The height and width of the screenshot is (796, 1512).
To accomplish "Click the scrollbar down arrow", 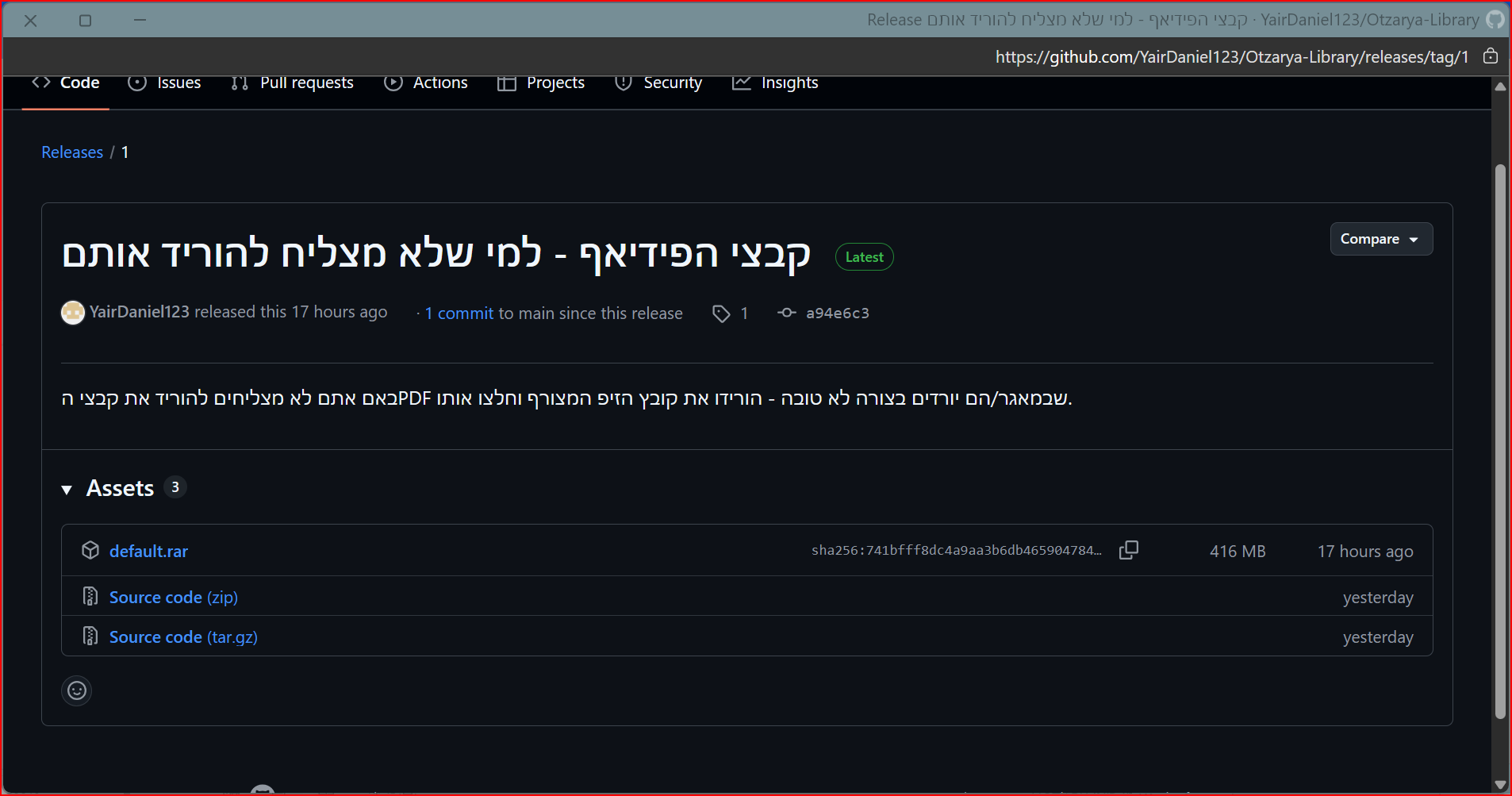I will pos(1500,785).
